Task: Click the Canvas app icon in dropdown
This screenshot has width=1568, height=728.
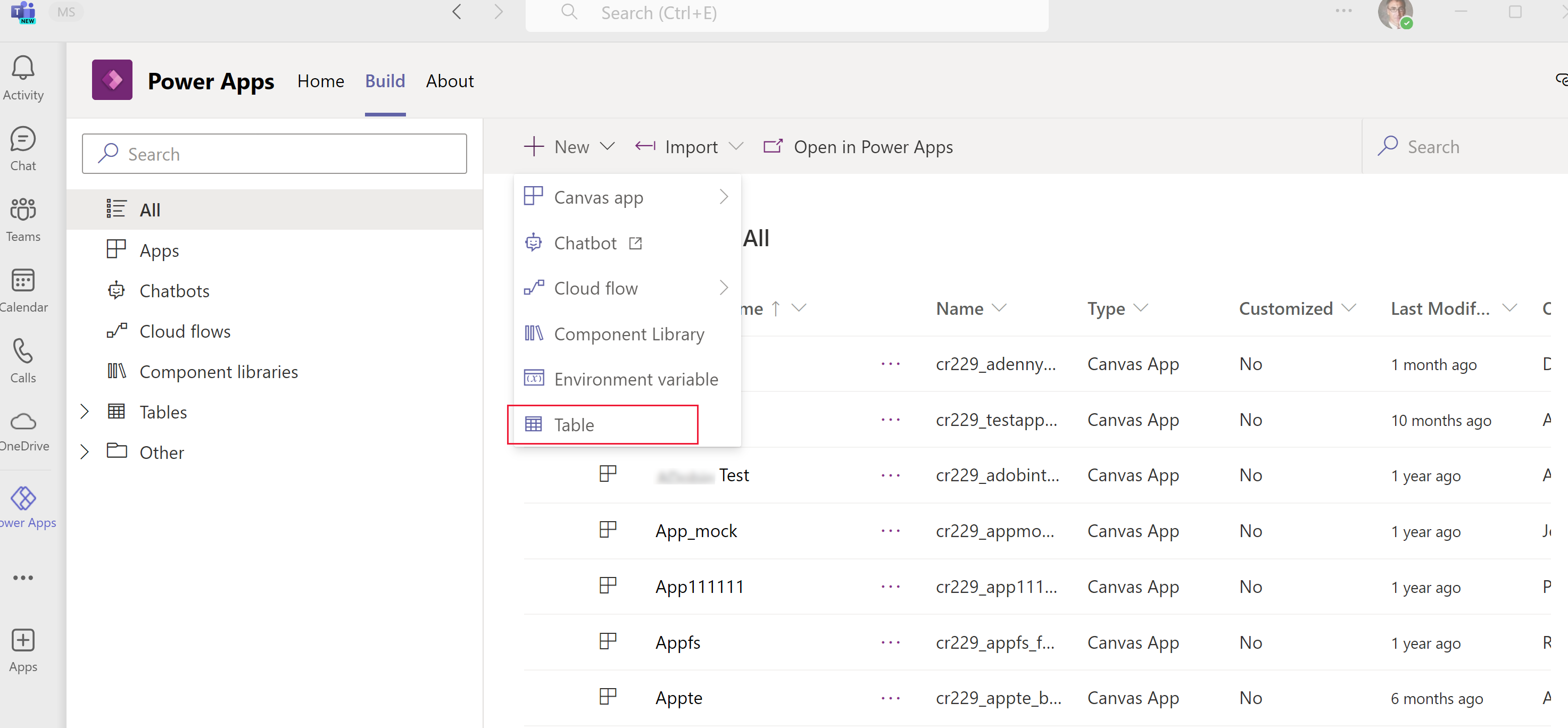Action: (534, 197)
